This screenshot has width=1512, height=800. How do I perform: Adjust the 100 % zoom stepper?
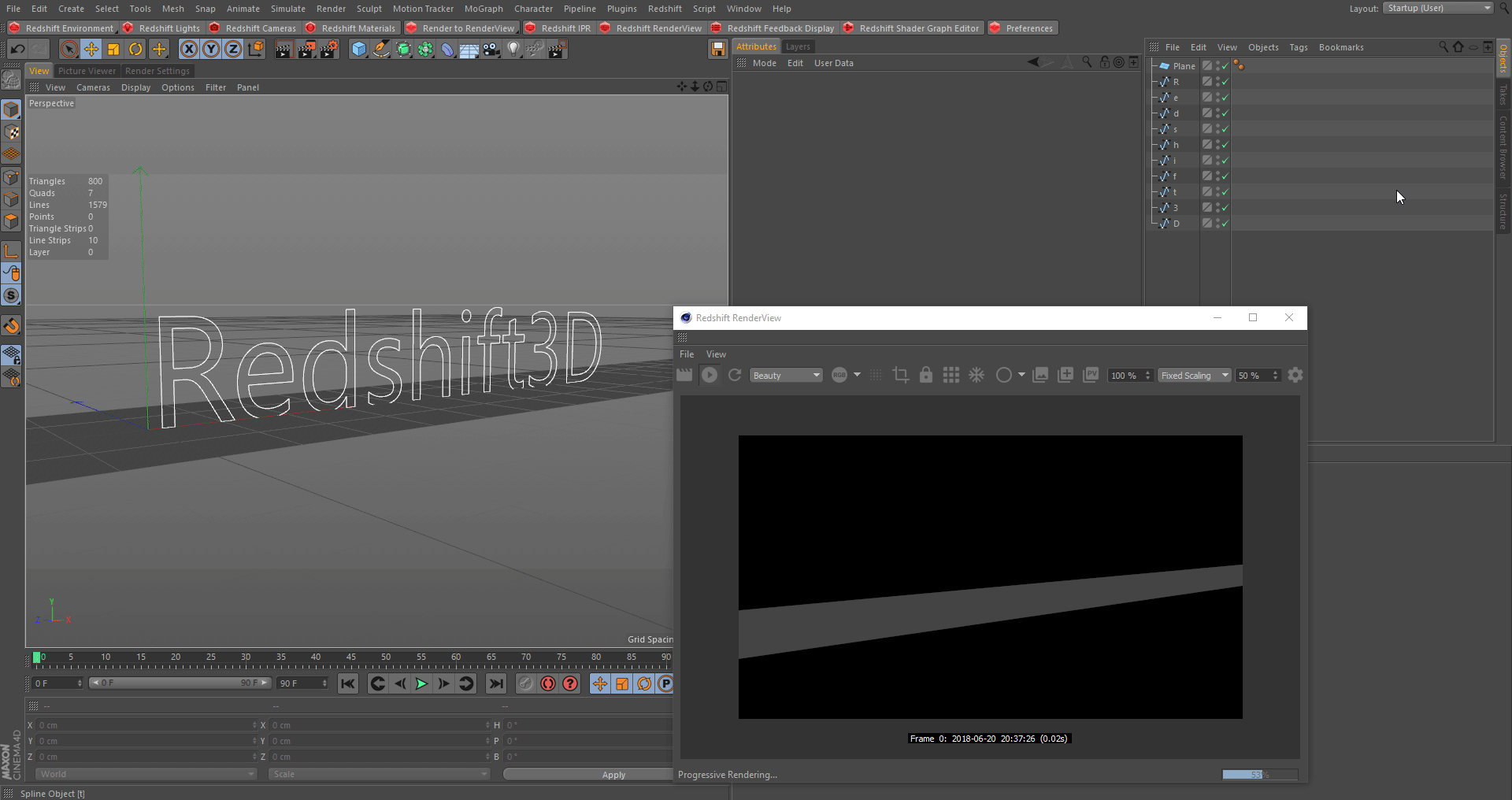point(1147,376)
